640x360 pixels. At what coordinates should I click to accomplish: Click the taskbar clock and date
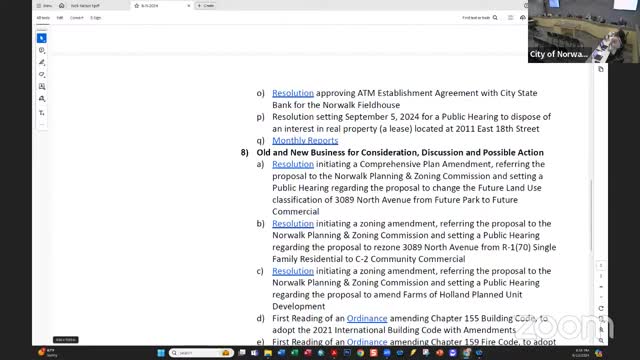tap(582, 353)
